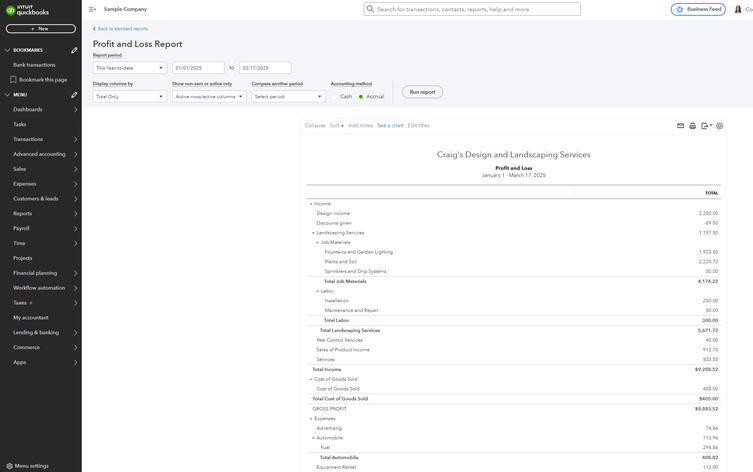Click the pencil icon beside Bookmarks
The height and width of the screenshot is (472, 753).
tap(74, 50)
